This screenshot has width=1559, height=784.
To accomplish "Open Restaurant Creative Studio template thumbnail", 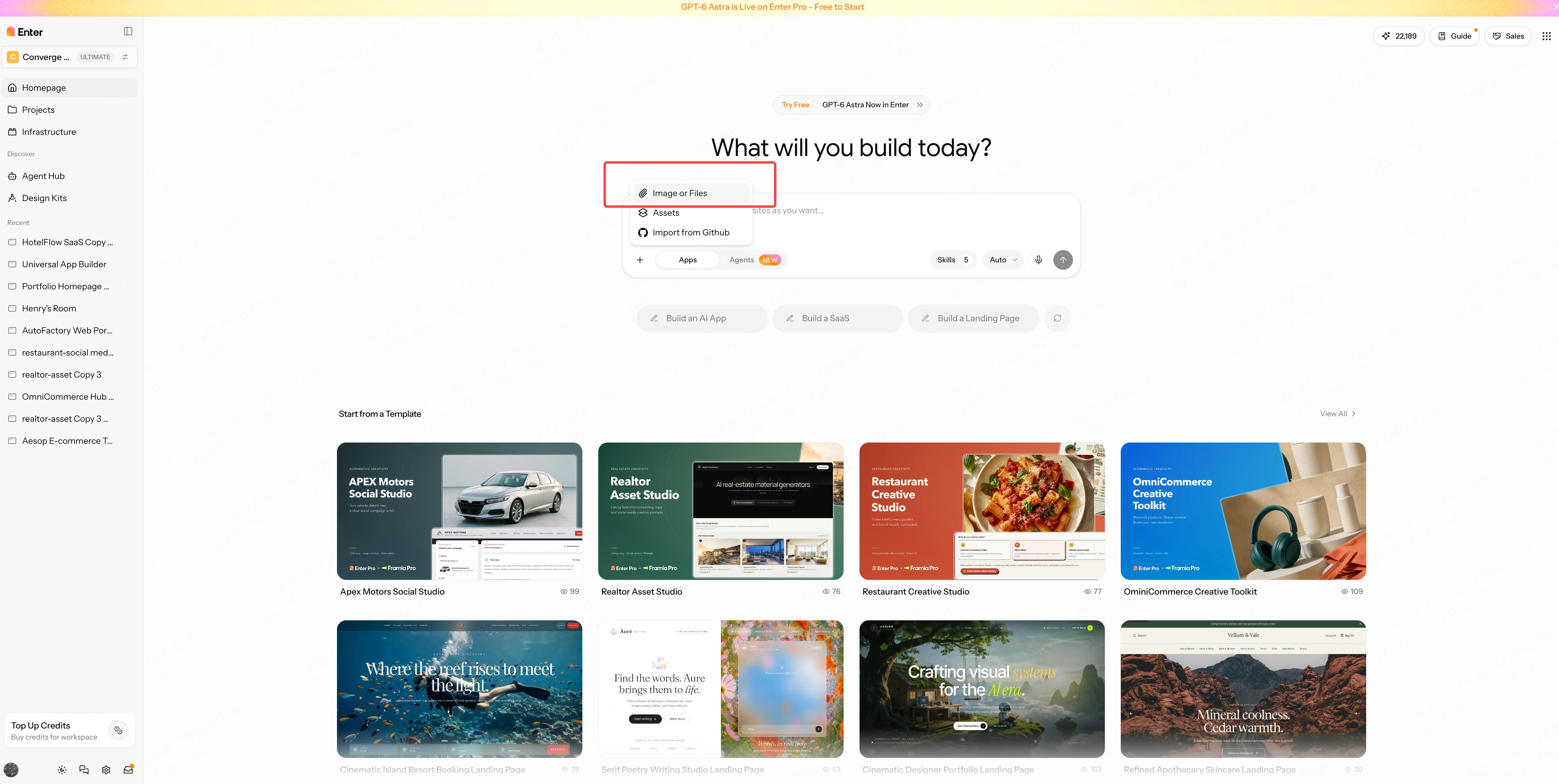I will (x=982, y=511).
